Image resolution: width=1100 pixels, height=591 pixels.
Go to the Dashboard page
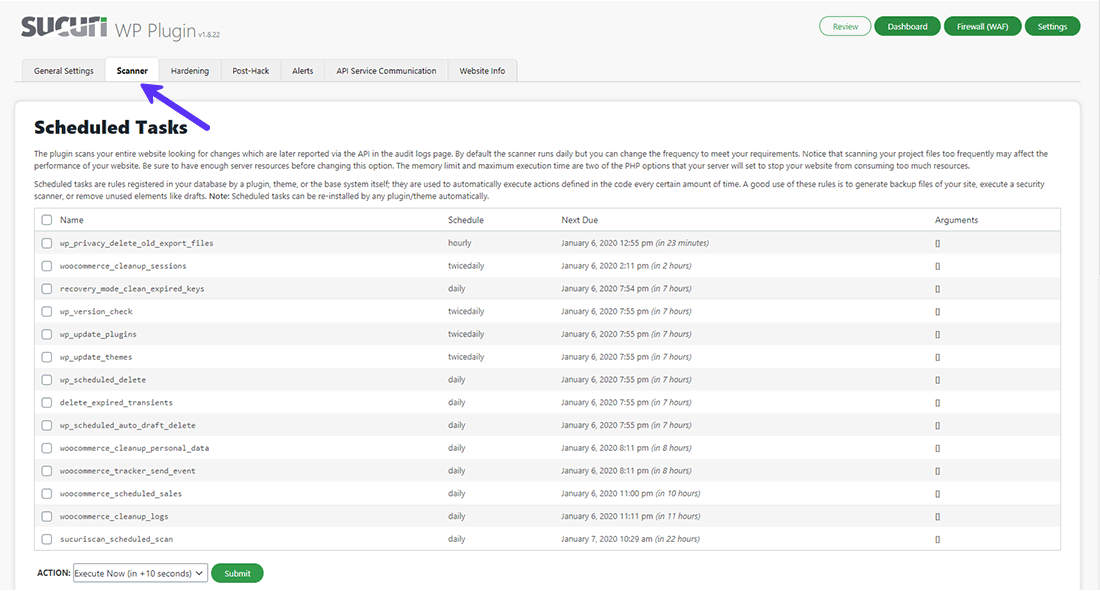click(x=907, y=26)
